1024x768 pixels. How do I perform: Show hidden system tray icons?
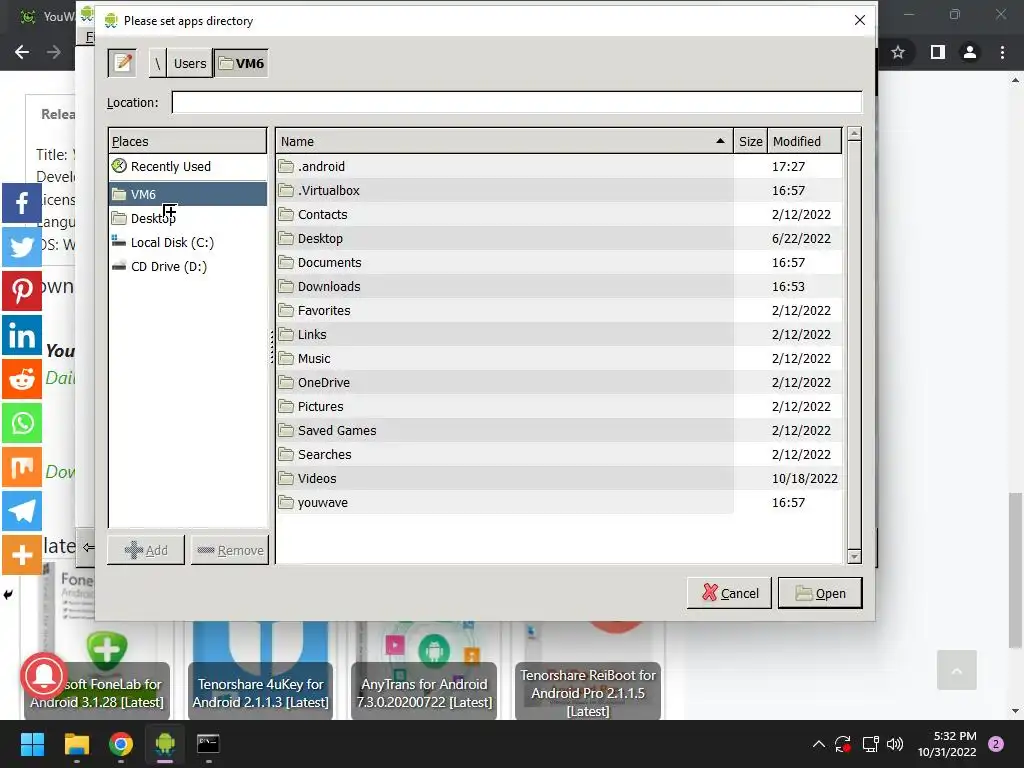pos(818,744)
